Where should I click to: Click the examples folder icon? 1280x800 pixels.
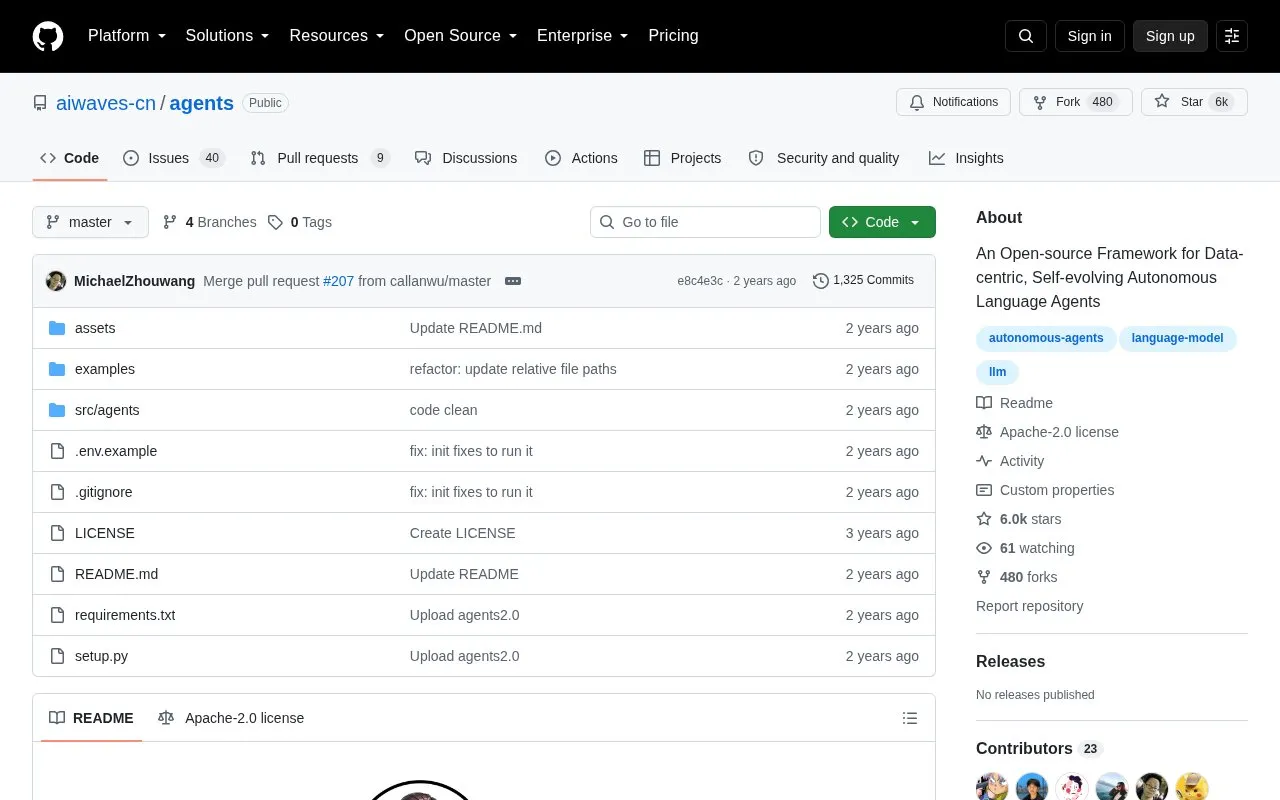(57, 369)
